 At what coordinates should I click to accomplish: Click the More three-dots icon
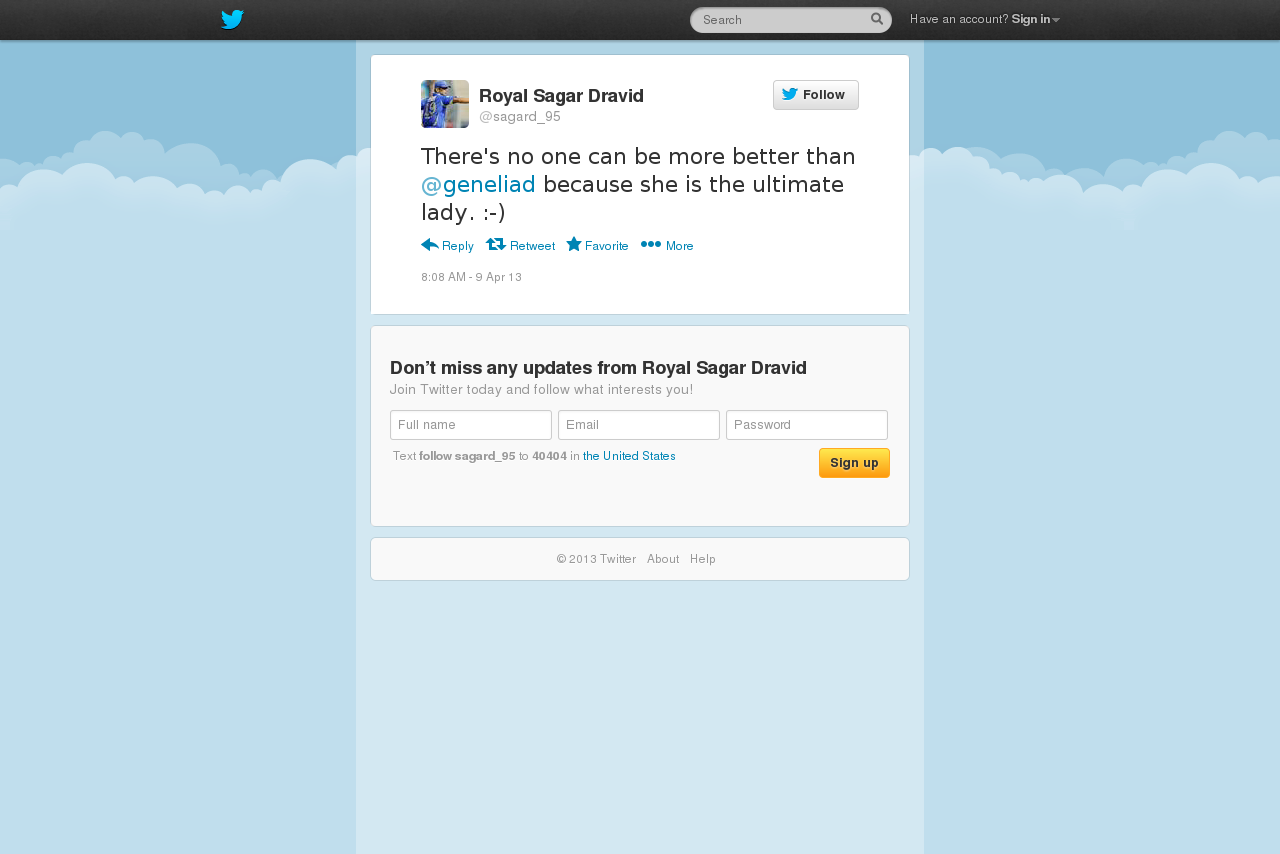coord(651,244)
